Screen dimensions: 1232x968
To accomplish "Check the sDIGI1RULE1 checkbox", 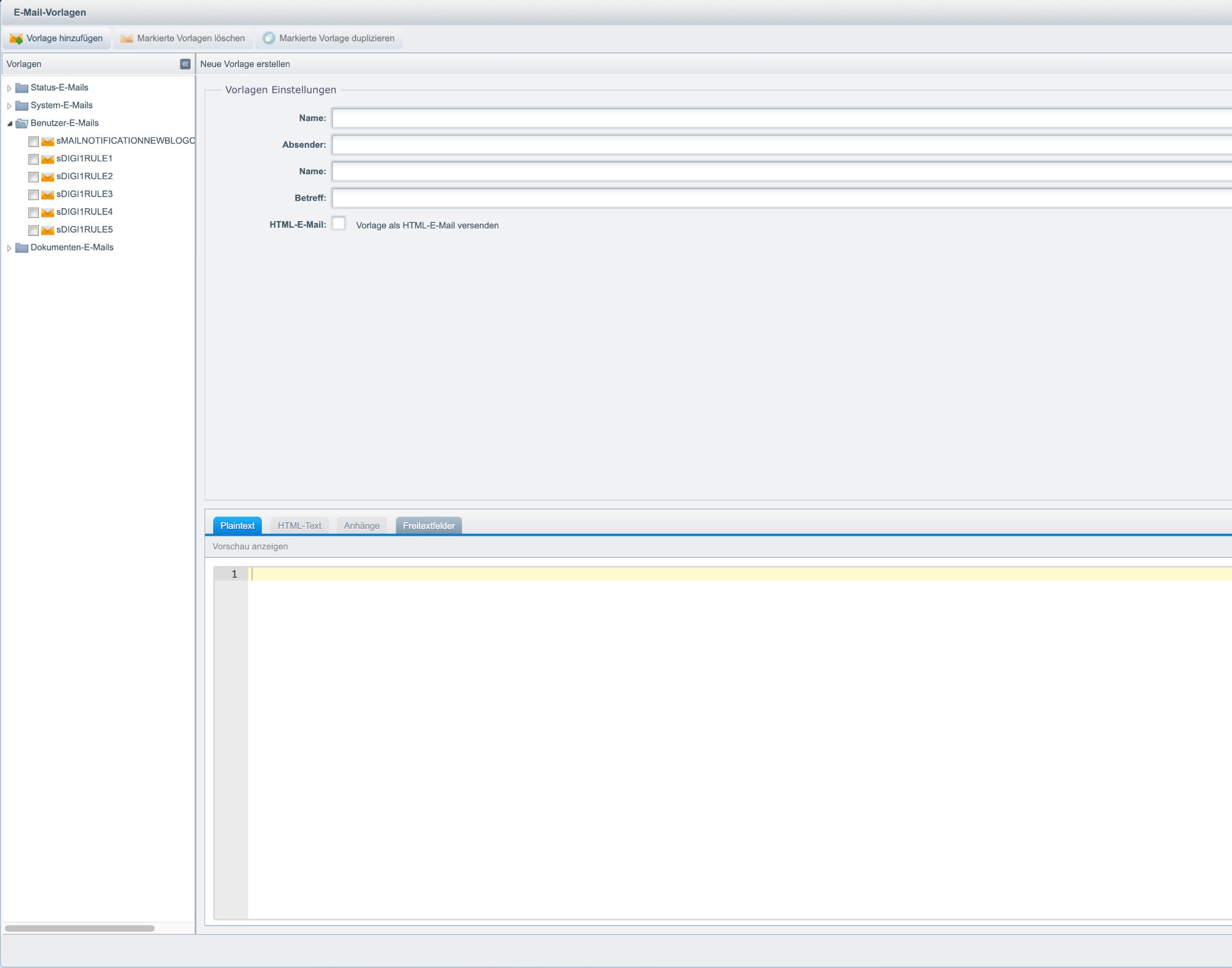I will (x=33, y=159).
